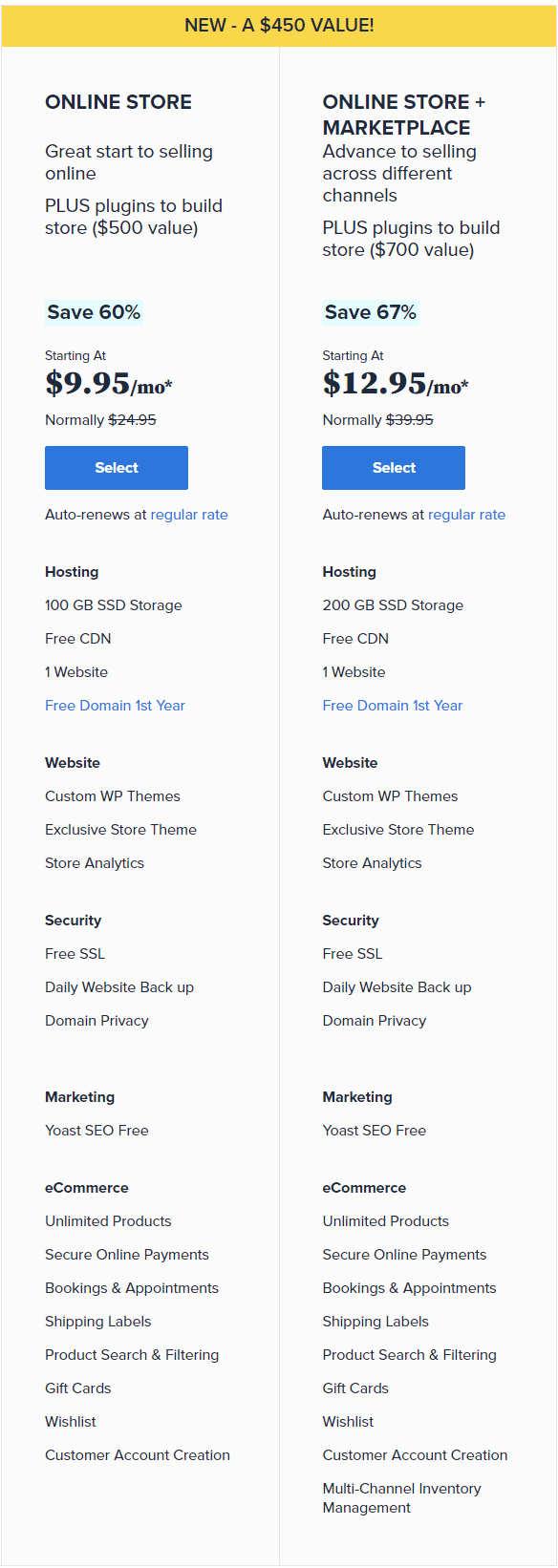
Task: Click 100 GB SSD Storage feature text
Action: click(114, 605)
